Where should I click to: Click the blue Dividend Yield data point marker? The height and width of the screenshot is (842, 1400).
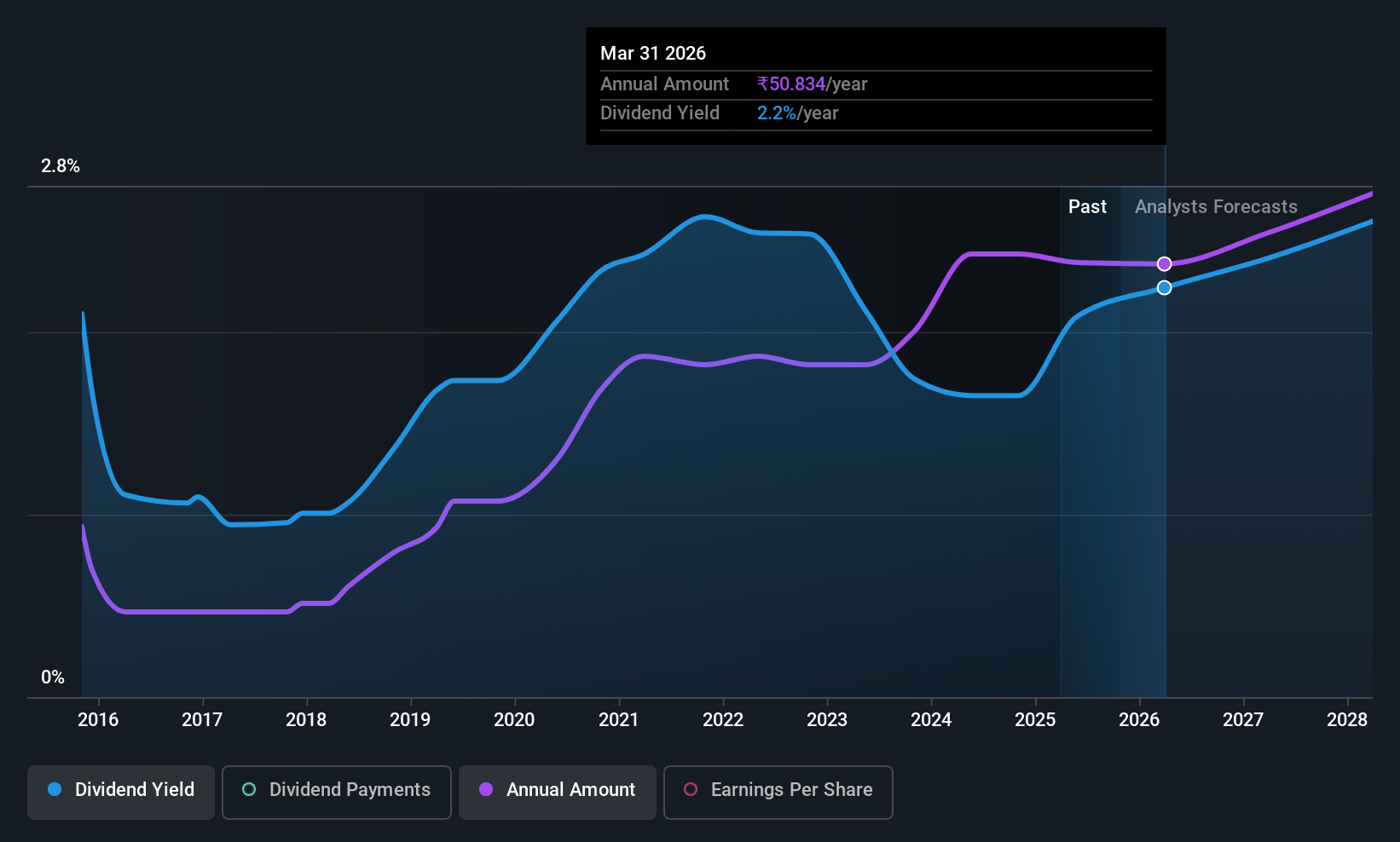(1165, 288)
